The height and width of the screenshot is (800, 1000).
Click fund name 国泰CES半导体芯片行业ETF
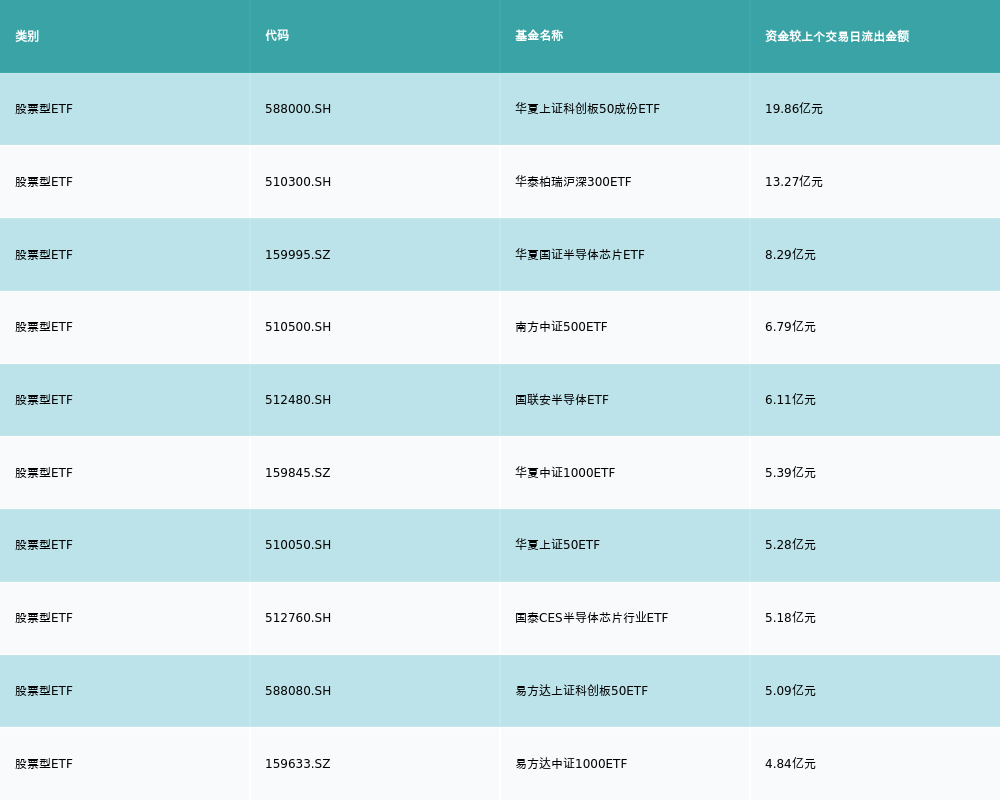pos(592,618)
